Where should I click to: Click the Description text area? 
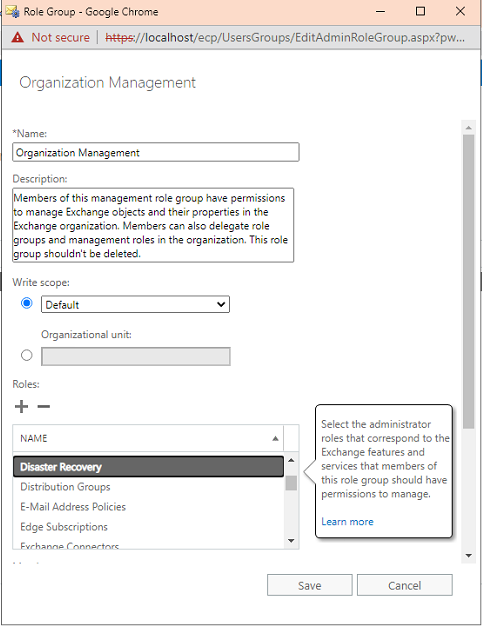pos(153,225)
